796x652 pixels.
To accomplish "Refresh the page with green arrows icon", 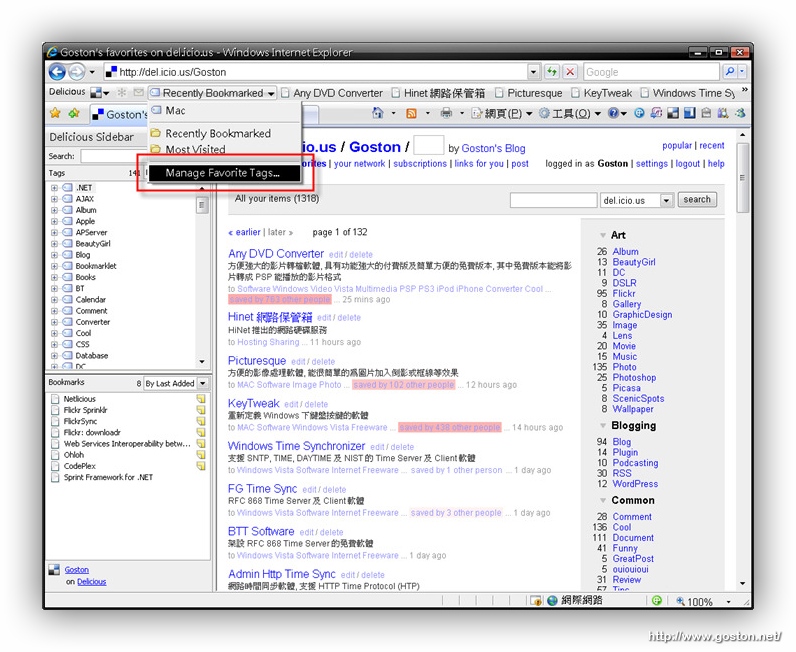I will tap(551, 72).
